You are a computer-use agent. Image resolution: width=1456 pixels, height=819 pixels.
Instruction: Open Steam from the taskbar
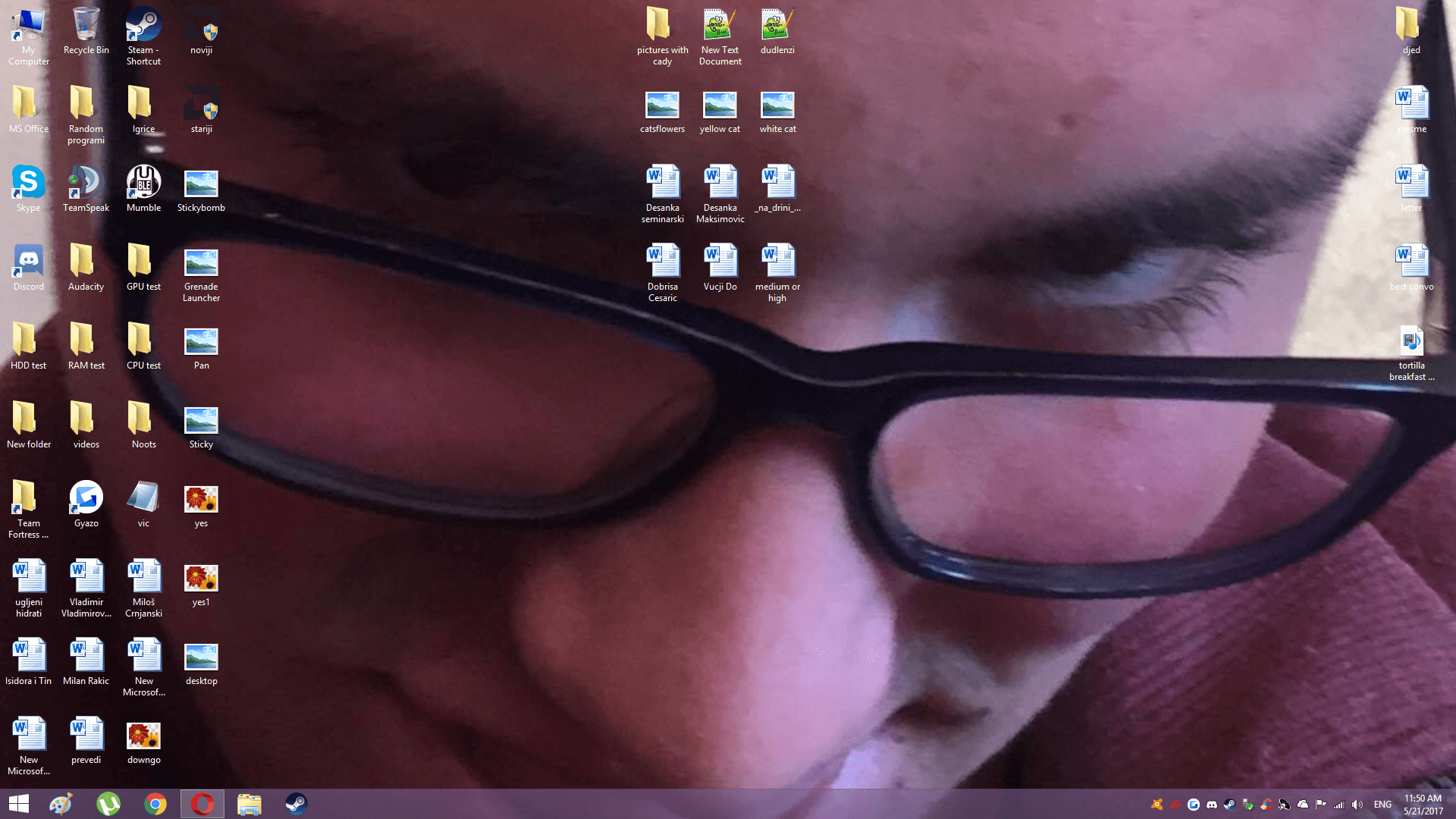pos(296,804)
